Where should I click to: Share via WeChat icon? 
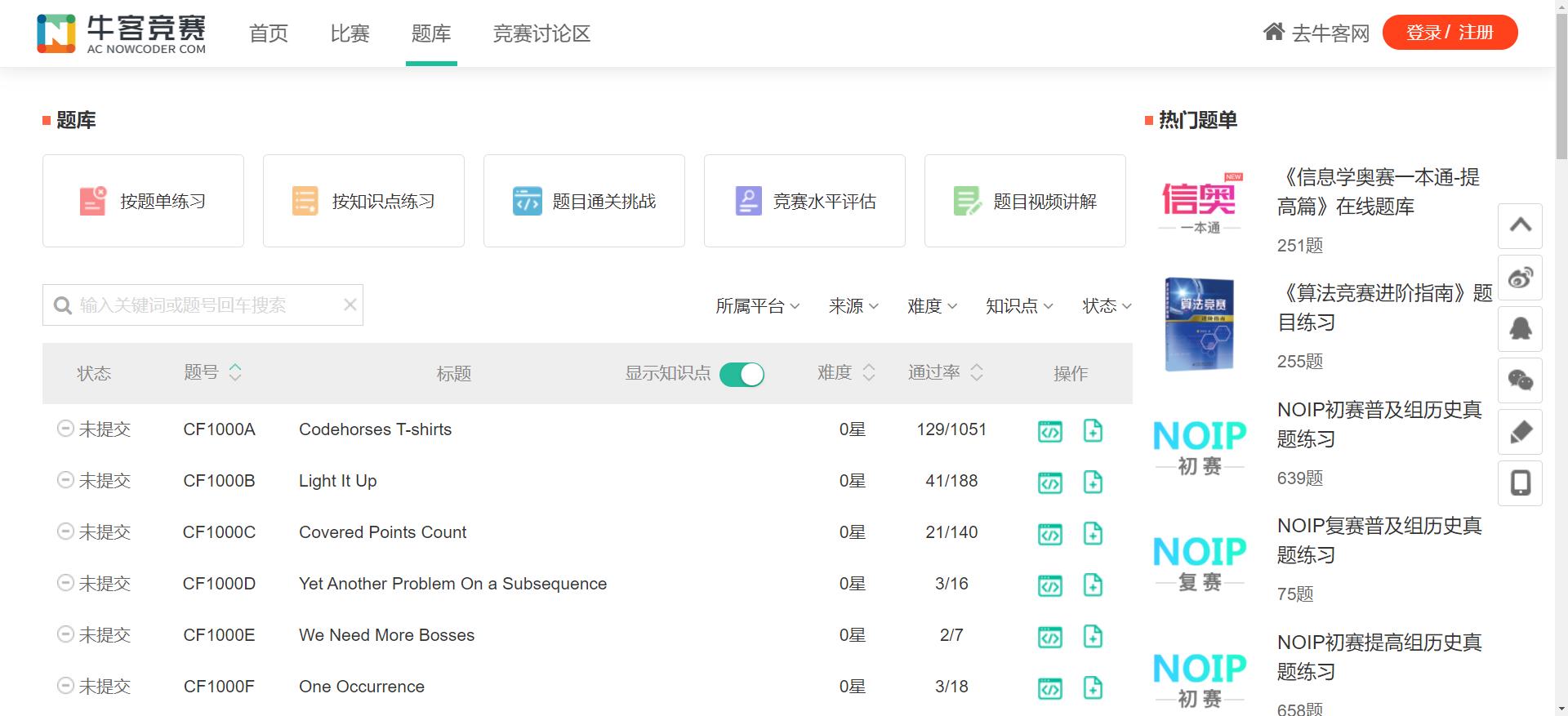coord(1520,380)
